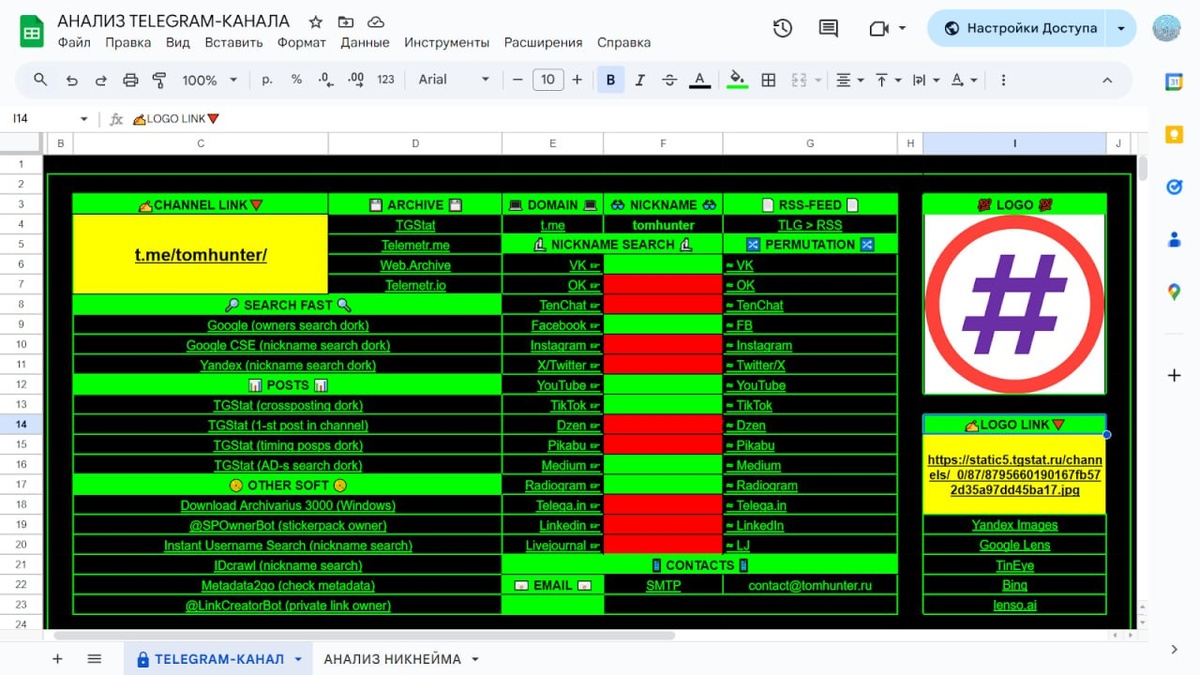
Task: Redo the last action
Action: tap(101, 80)
